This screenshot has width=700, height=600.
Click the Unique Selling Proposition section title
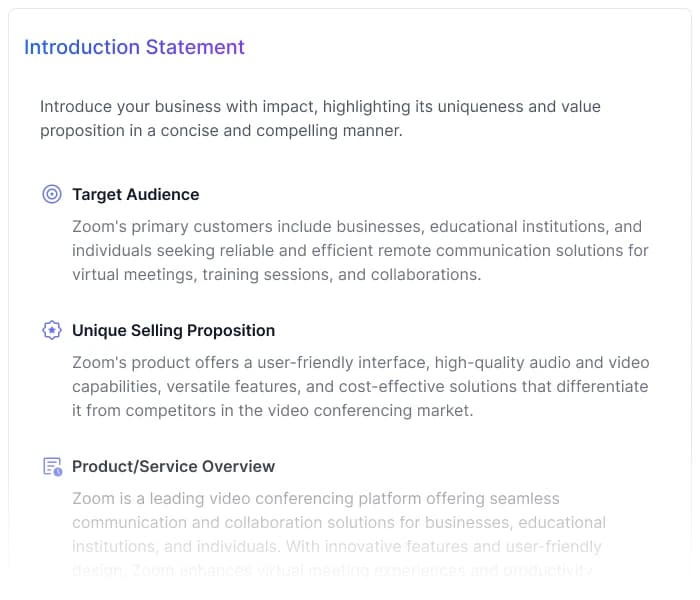point(173,330)
